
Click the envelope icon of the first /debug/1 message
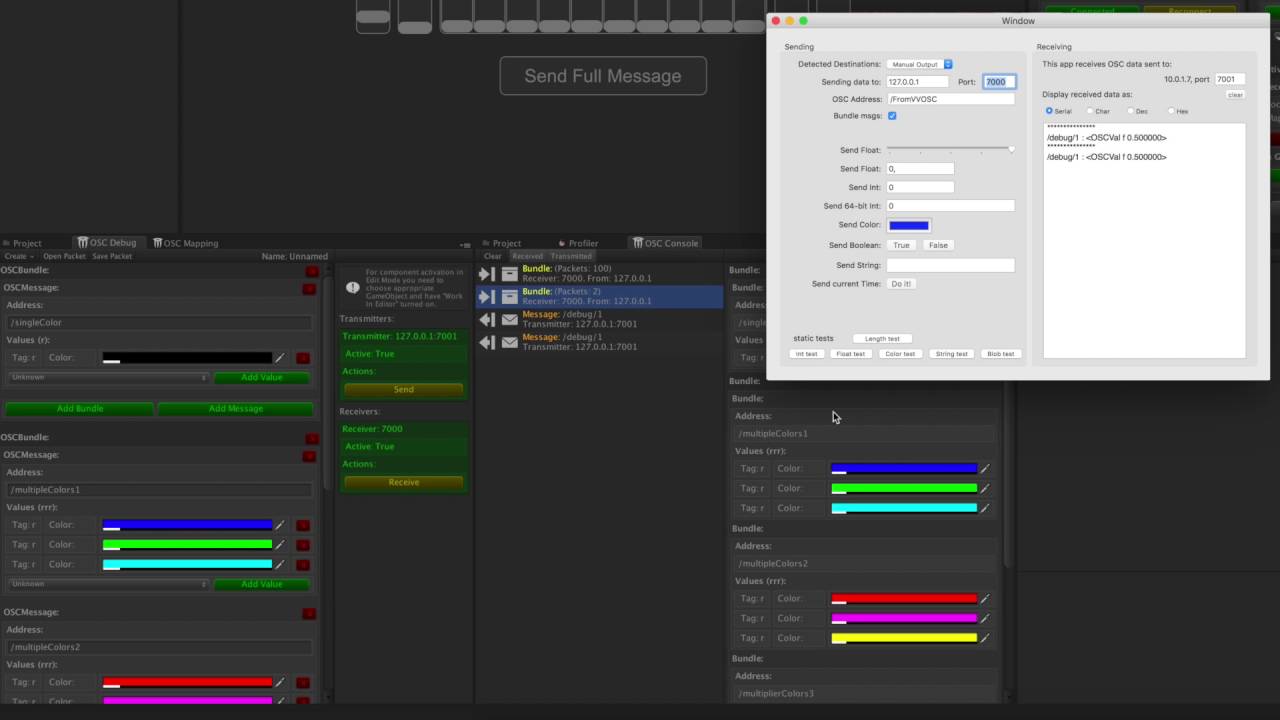(509, 320)
